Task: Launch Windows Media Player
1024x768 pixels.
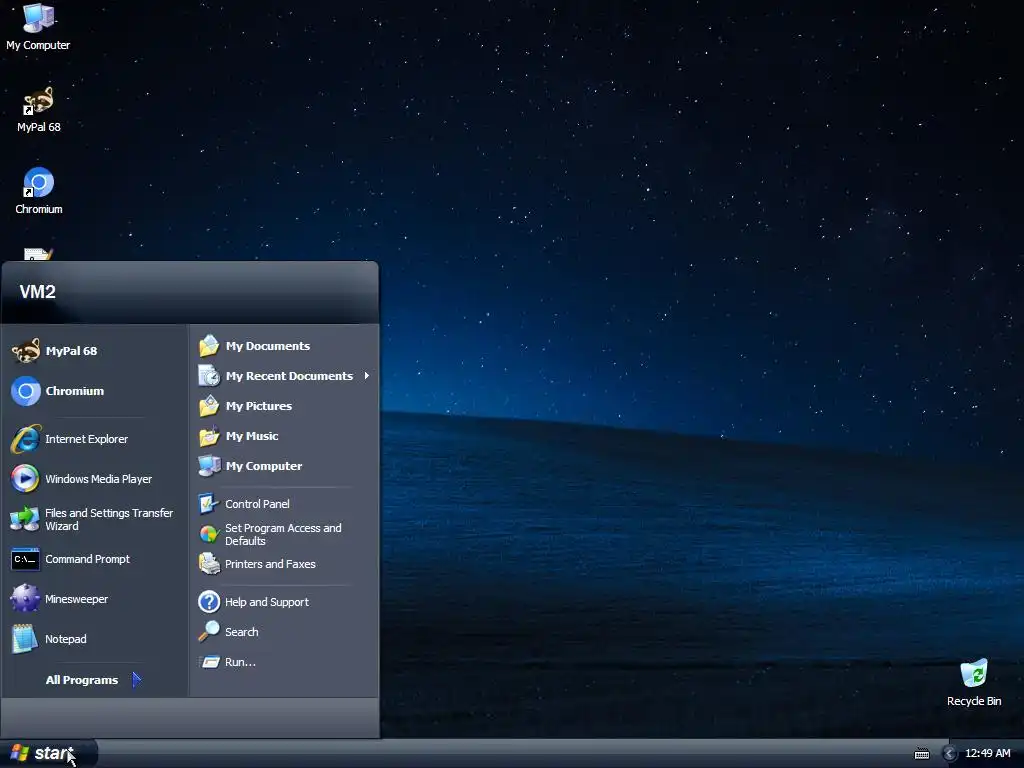Action: tap(95, 479)
